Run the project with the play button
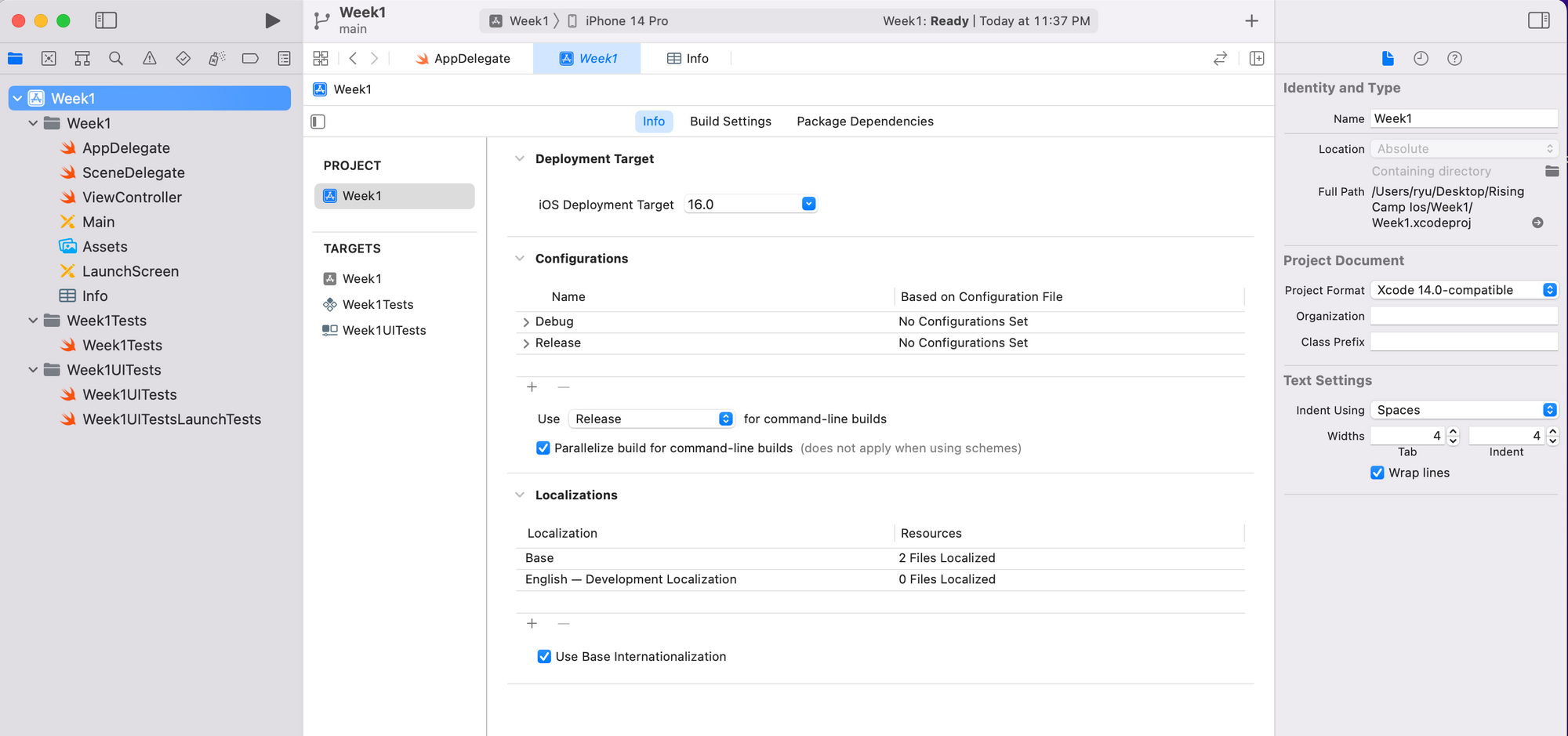1568x736 pixels. pyautogui.click(x=272, y=20)
